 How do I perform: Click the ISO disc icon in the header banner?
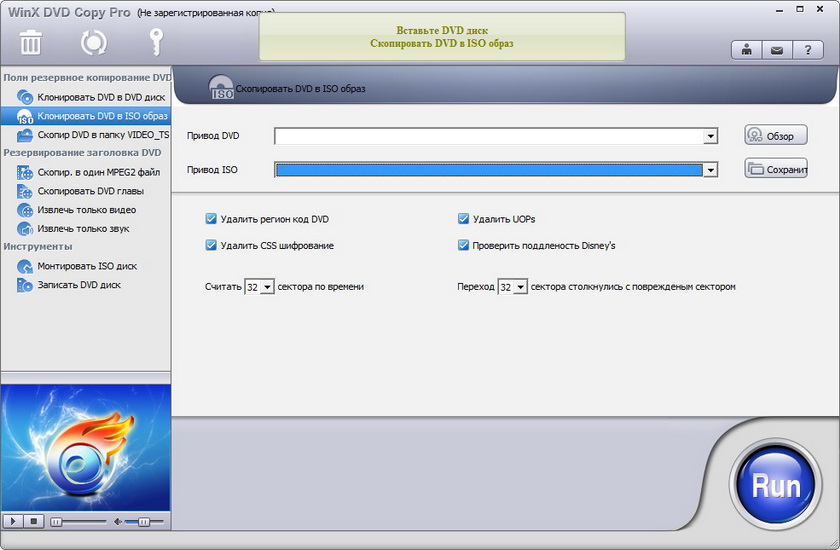(x=221, y=87)
